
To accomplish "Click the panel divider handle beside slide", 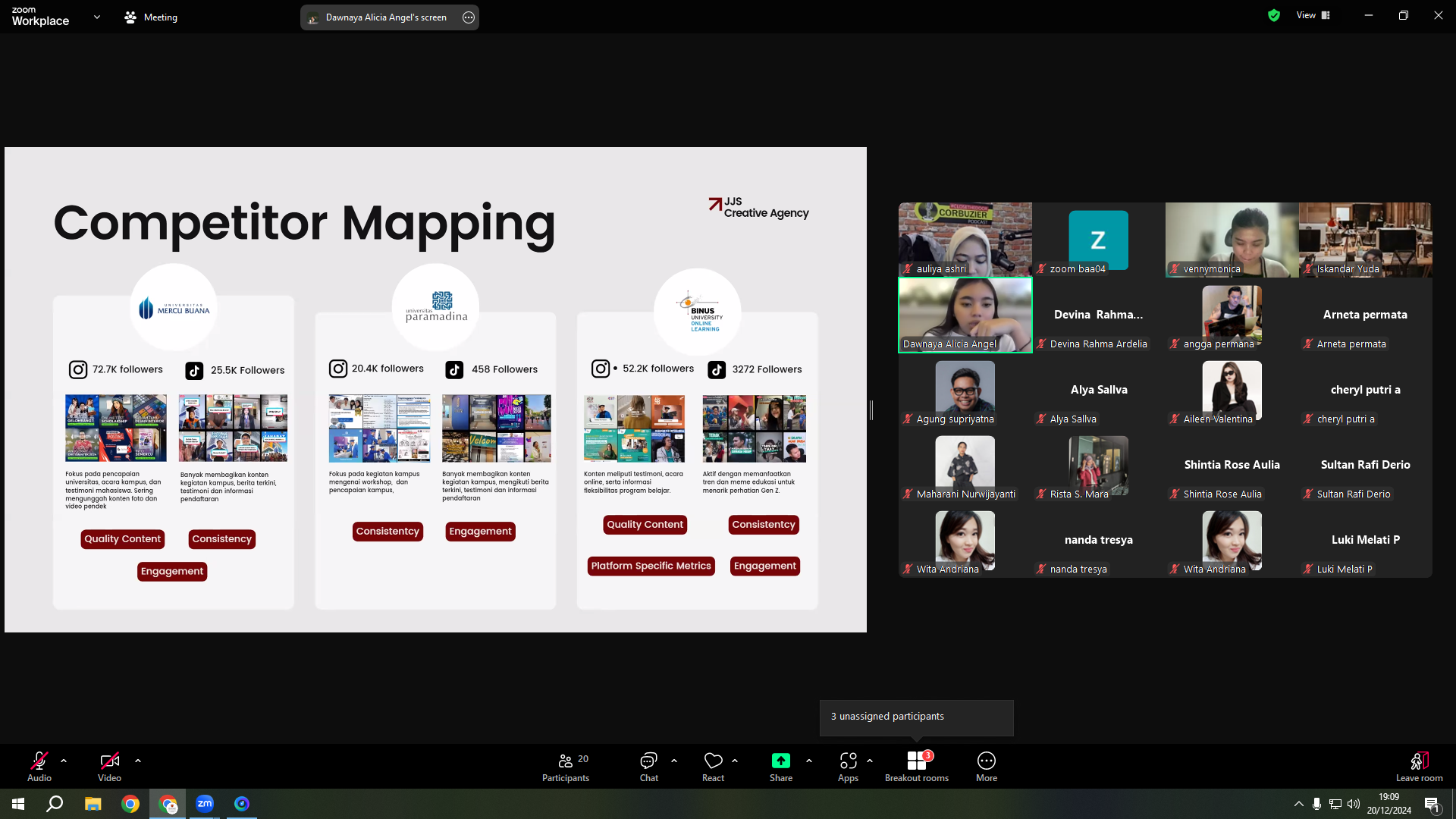I will pyautogui.click(x=871, y=410).
